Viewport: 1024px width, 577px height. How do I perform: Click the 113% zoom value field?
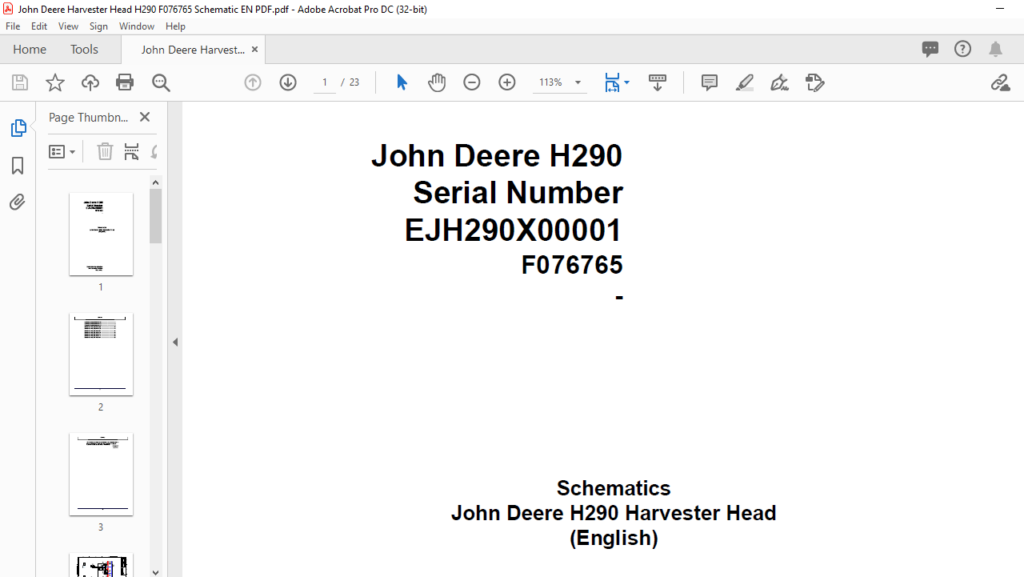click(551, 82)
